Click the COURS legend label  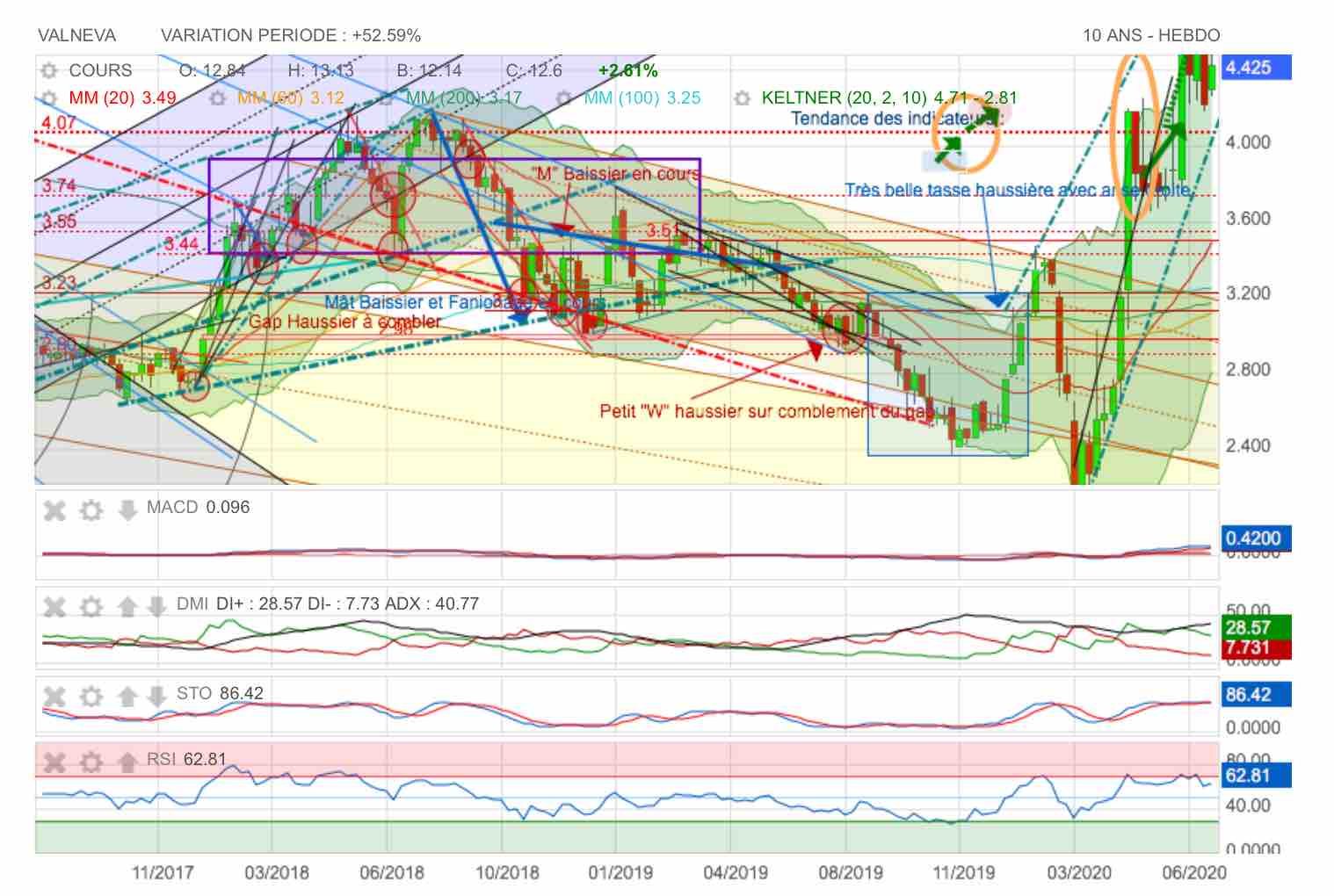100,70
